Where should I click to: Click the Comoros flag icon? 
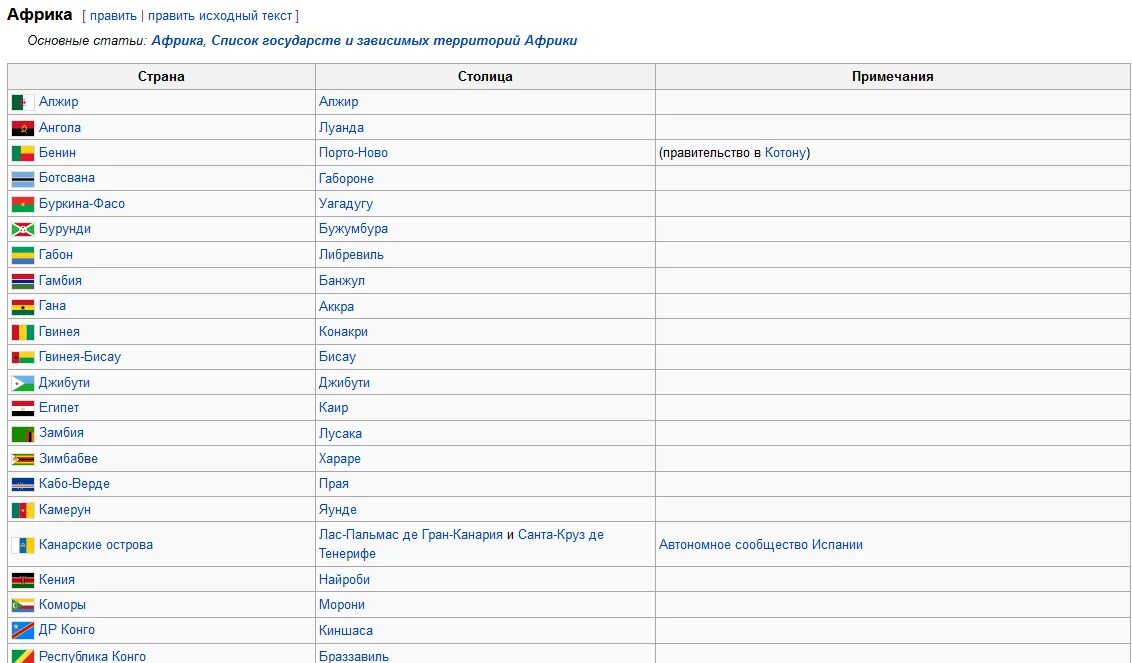23,605
